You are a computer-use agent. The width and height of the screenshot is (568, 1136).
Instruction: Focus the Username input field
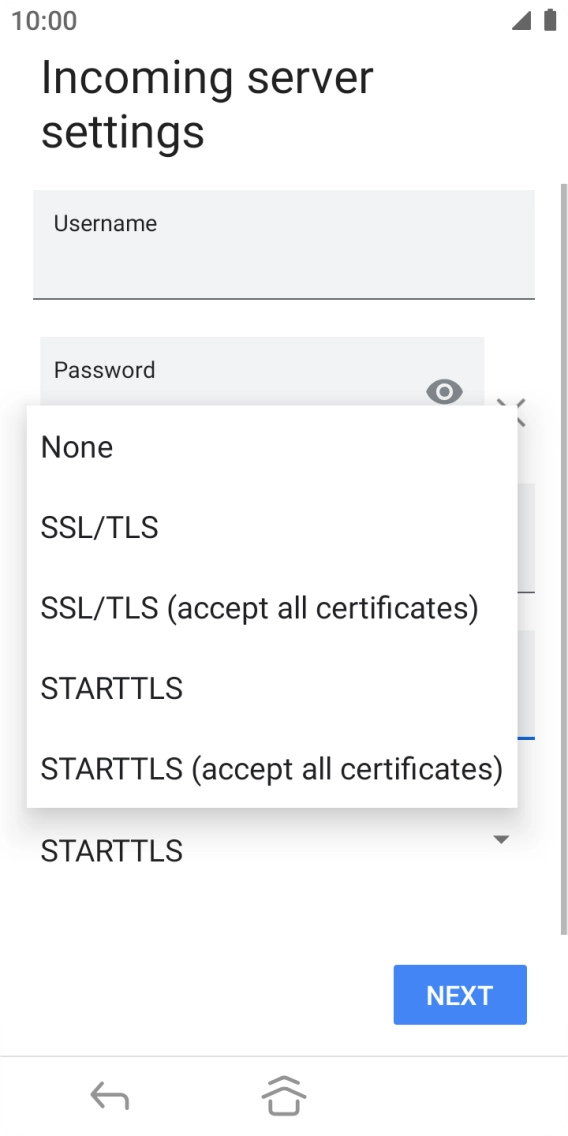[x=284, y=245]
